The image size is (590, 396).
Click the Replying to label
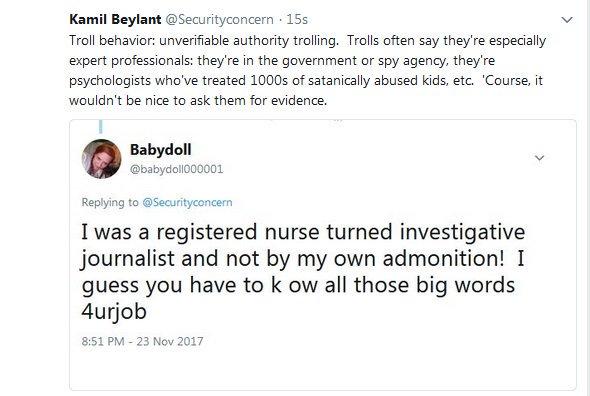(110, 203)
